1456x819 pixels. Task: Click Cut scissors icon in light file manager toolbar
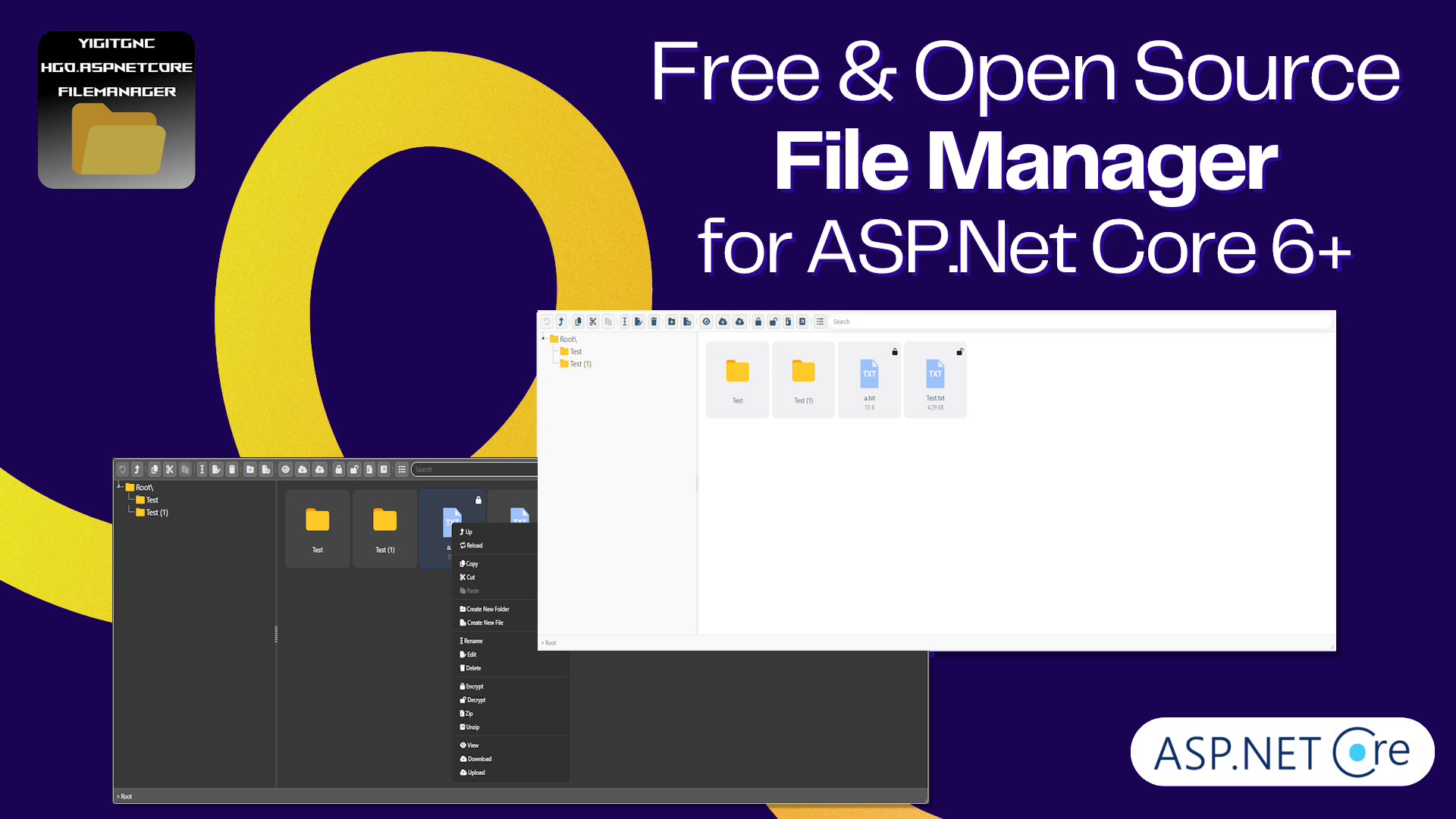pyautogui.click(x=593, y=322)
